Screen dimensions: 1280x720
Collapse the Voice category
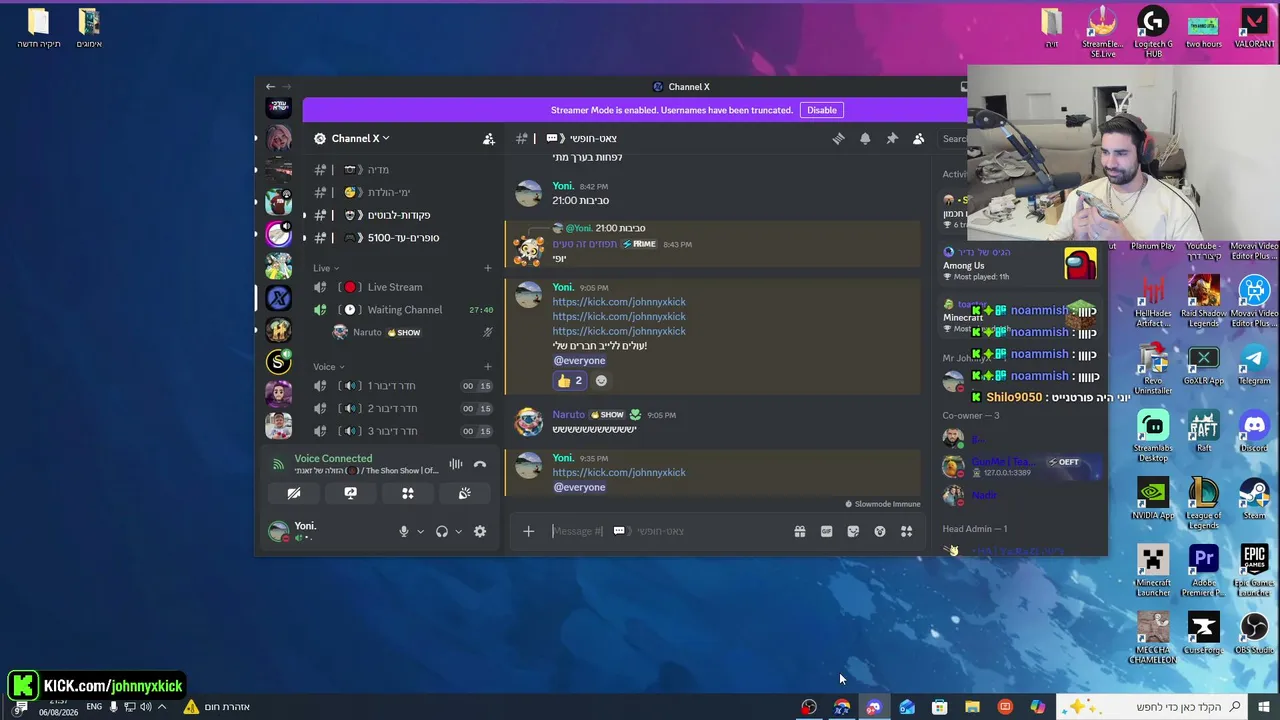click(x=329, y=367)
